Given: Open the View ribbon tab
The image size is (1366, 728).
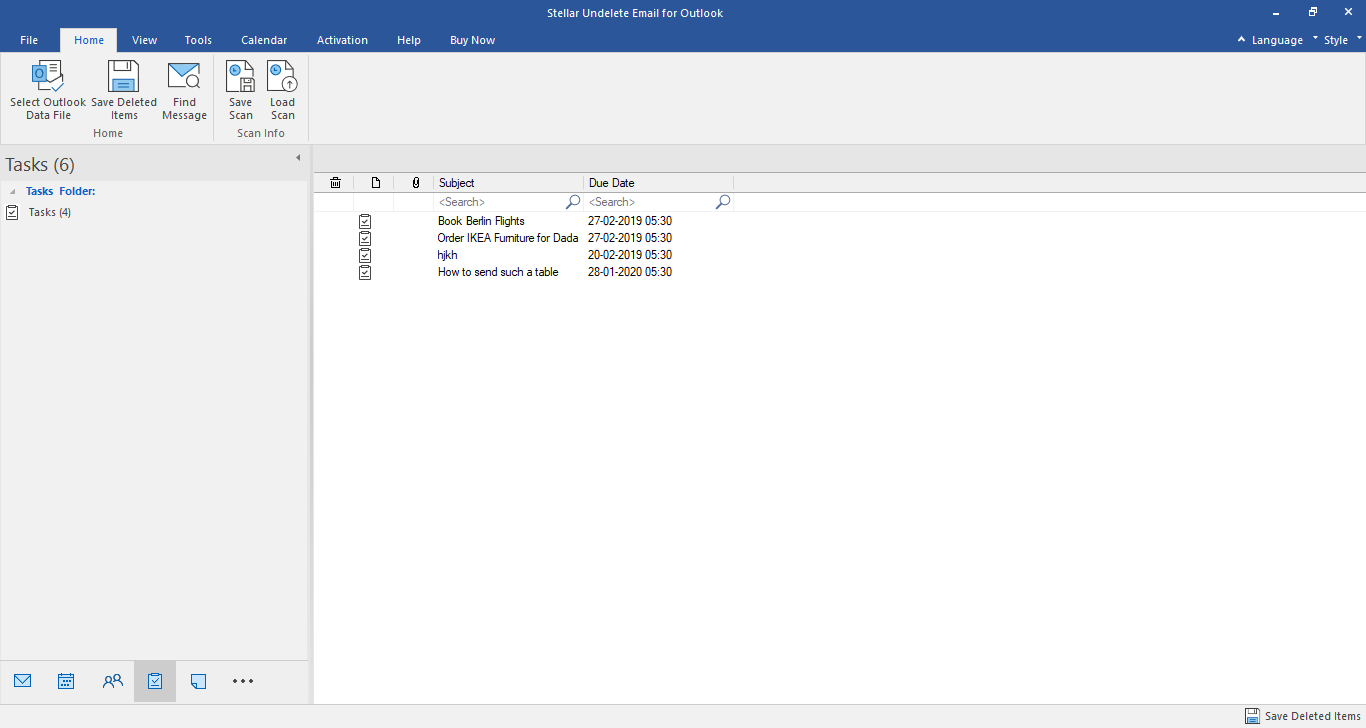Looking at the screenshot, I should (x=145, y=40).
